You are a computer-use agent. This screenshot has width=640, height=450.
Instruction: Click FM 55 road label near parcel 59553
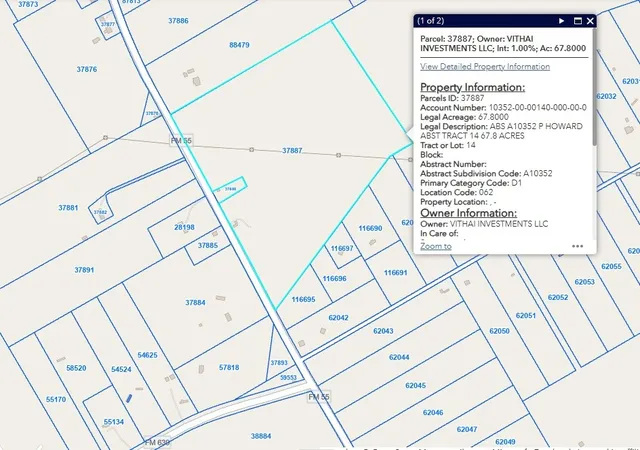click(319, 397)
